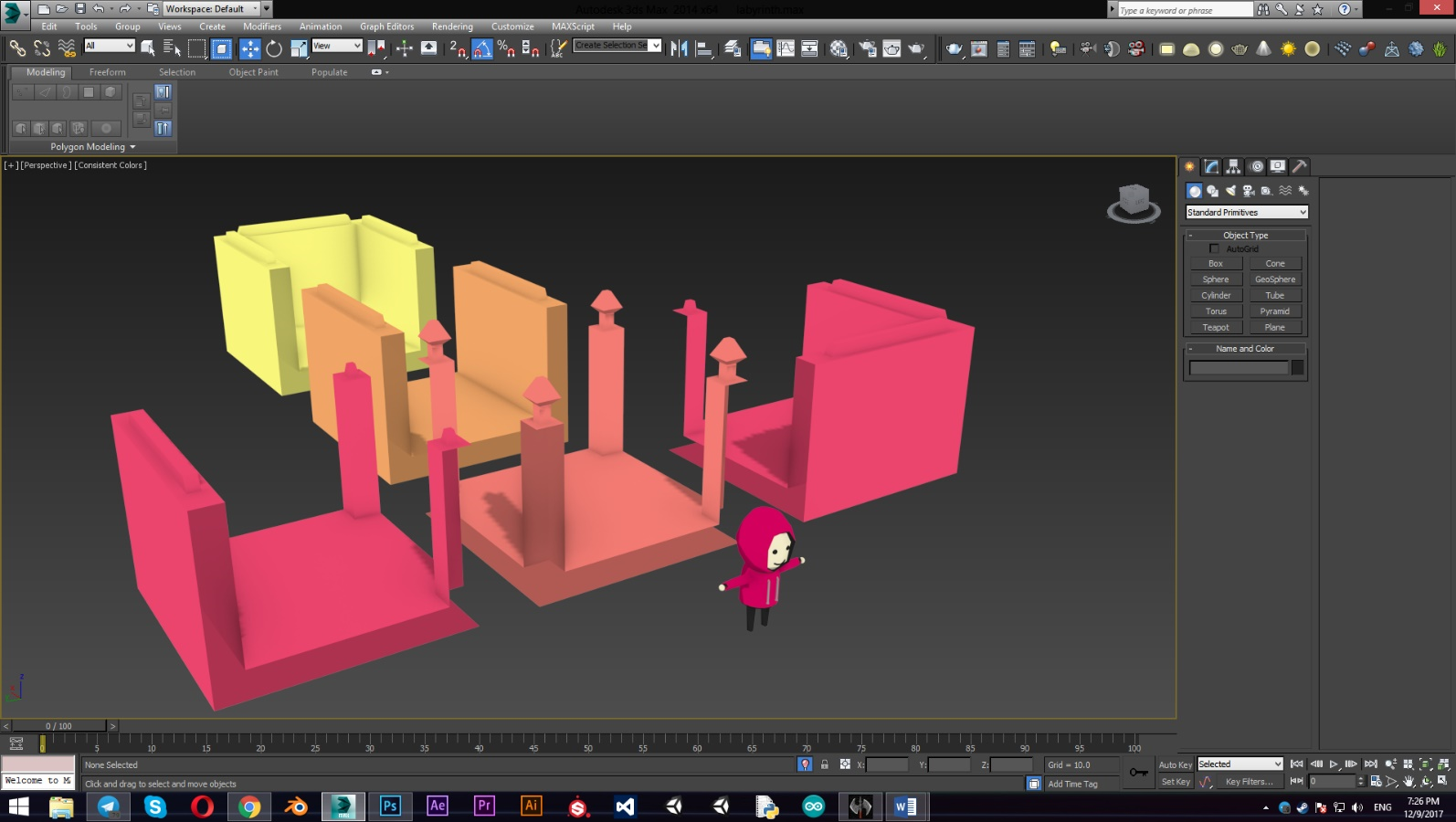Click the object color swatch
This screenshot has height=822, width=1456.
click(1297, 367)
